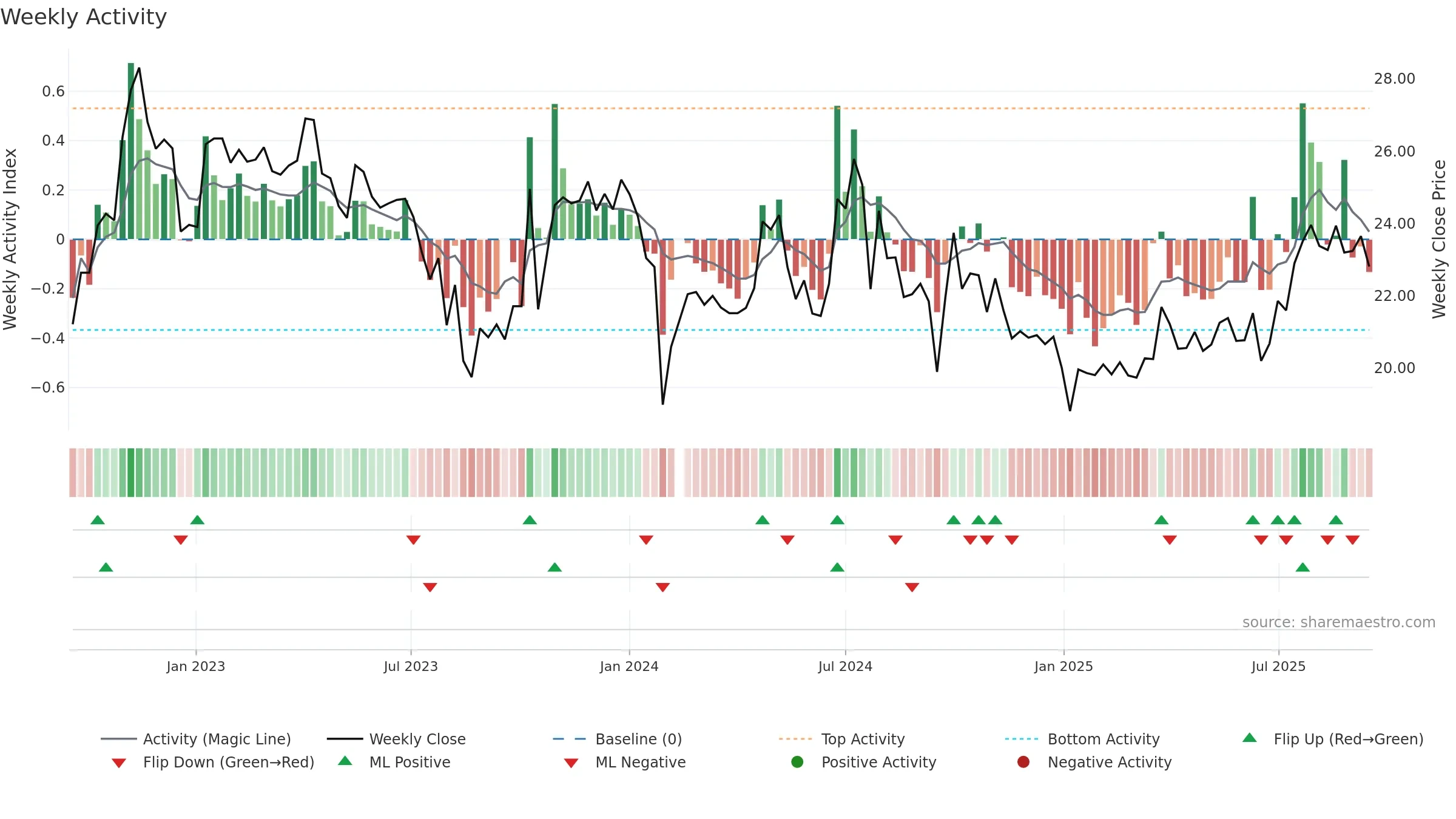Toggle the ML Positive legend entry

click(x=394, y=762)
